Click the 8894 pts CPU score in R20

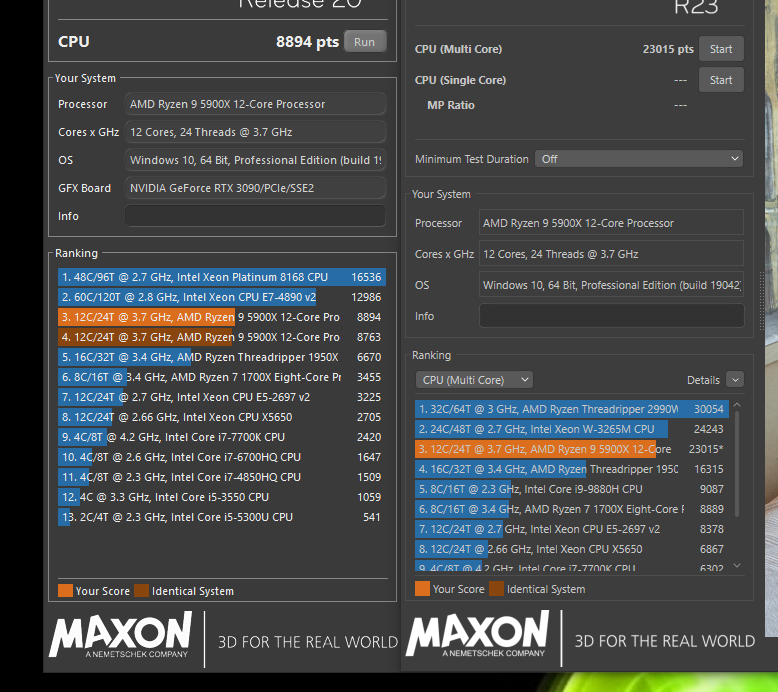[307, 42]
